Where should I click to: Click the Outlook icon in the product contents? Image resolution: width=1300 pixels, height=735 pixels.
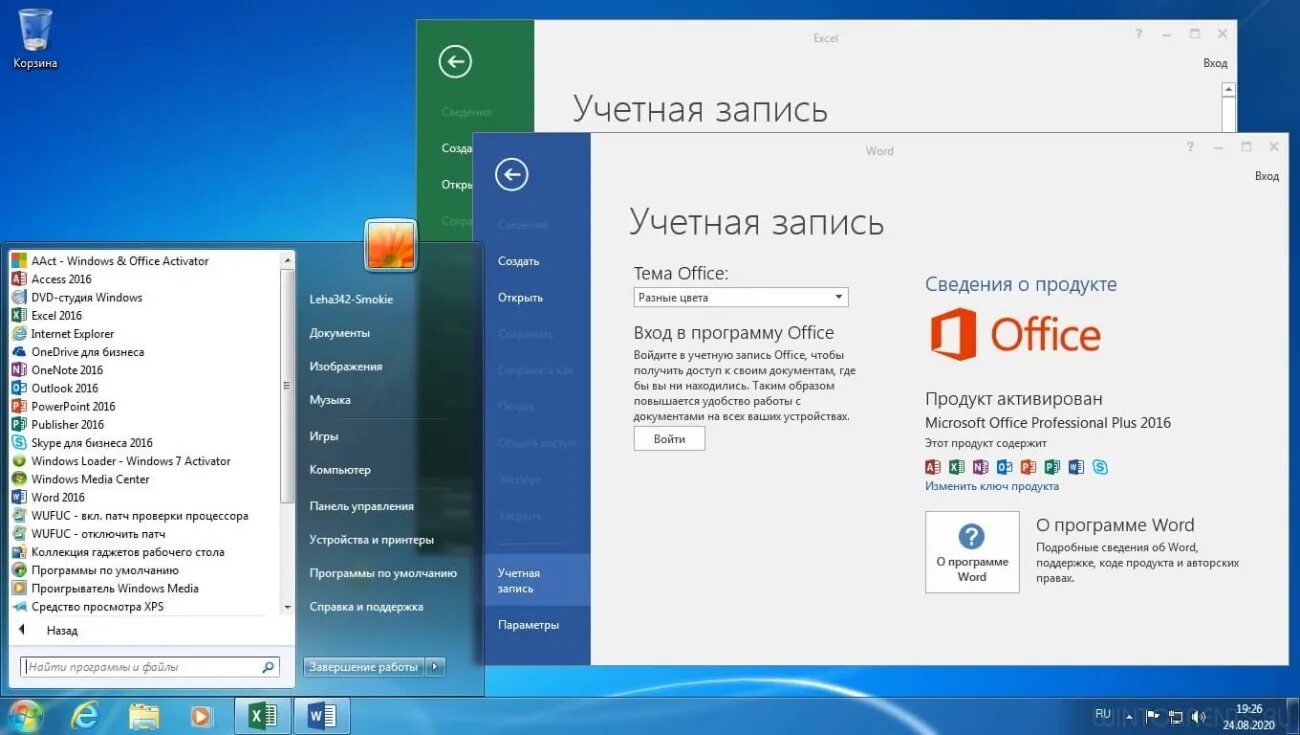coord(1005,467)
